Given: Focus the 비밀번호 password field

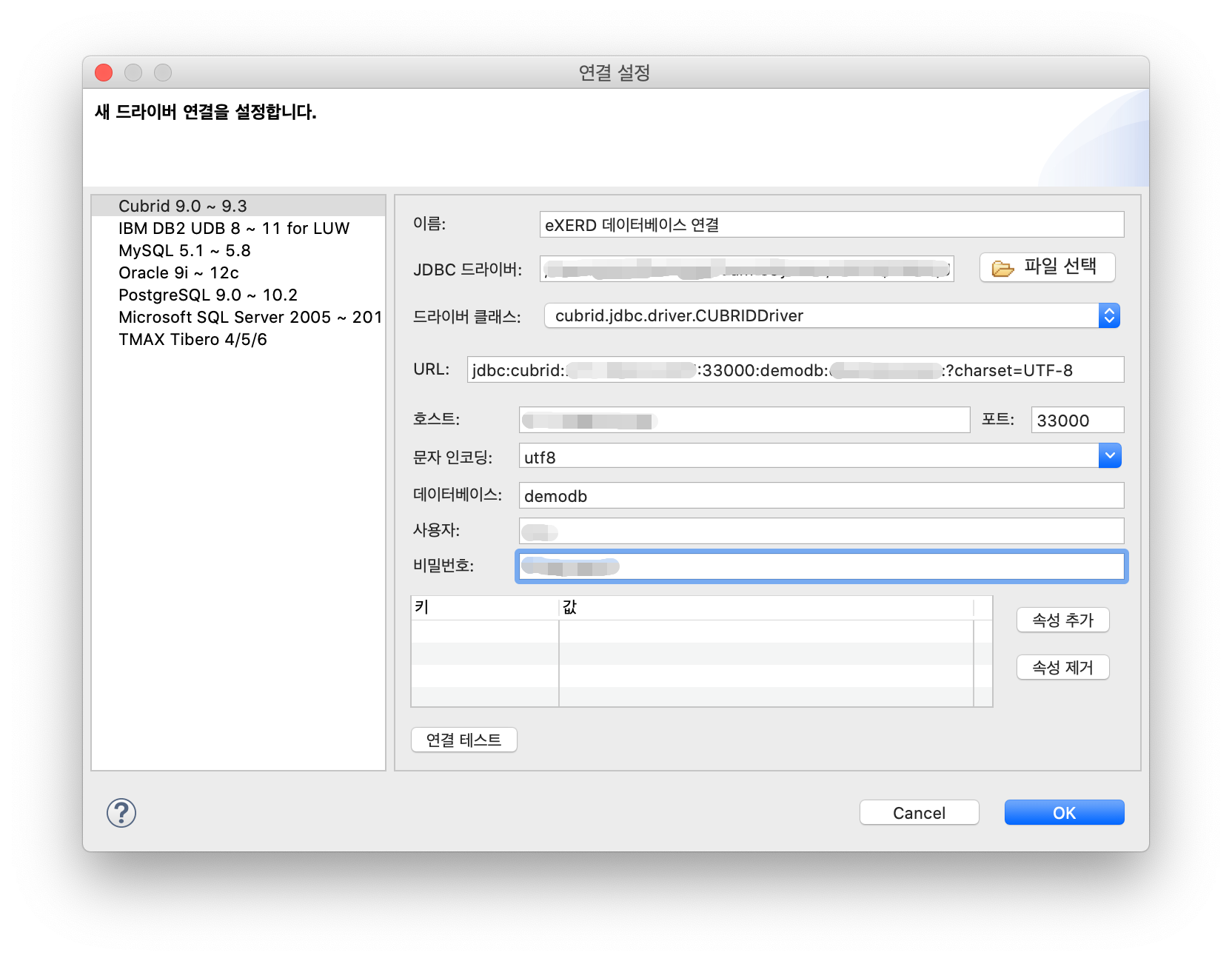Looking at the screenshot, I should 821,566.
